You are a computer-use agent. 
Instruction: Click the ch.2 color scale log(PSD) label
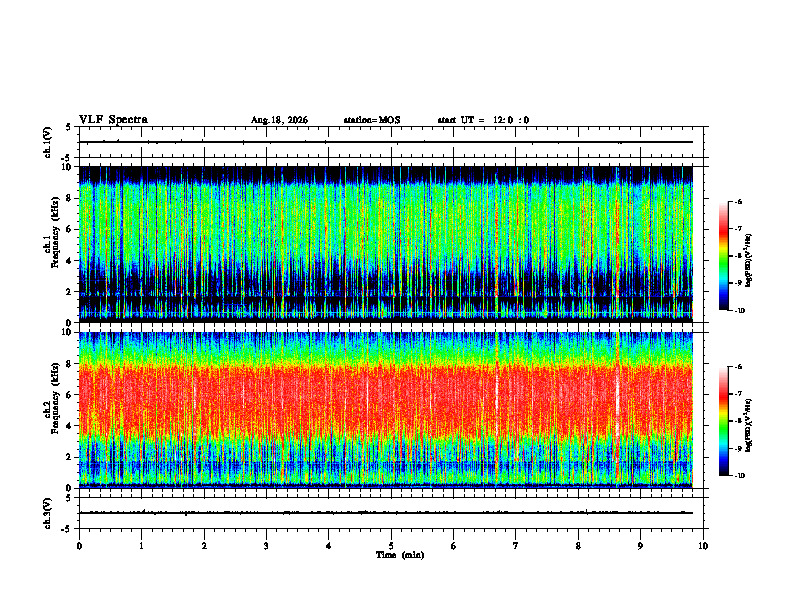click(750, 425)
